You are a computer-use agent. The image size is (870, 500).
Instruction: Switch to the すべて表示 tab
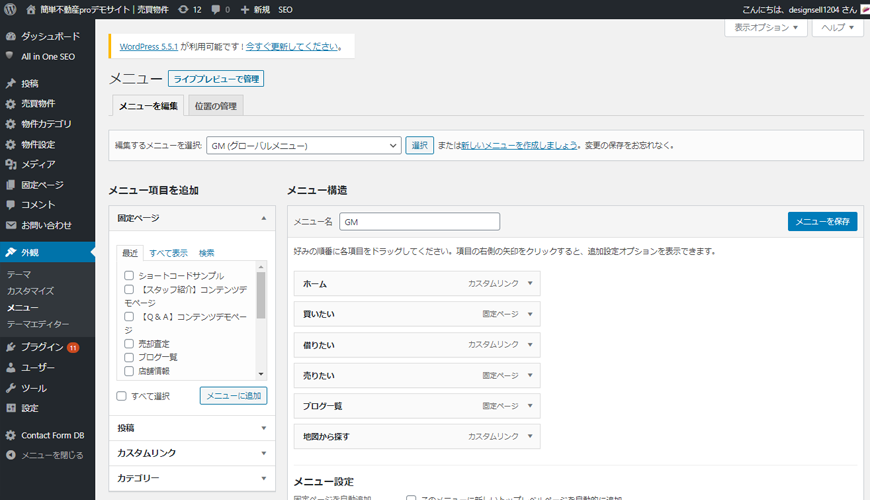point(168,253)
